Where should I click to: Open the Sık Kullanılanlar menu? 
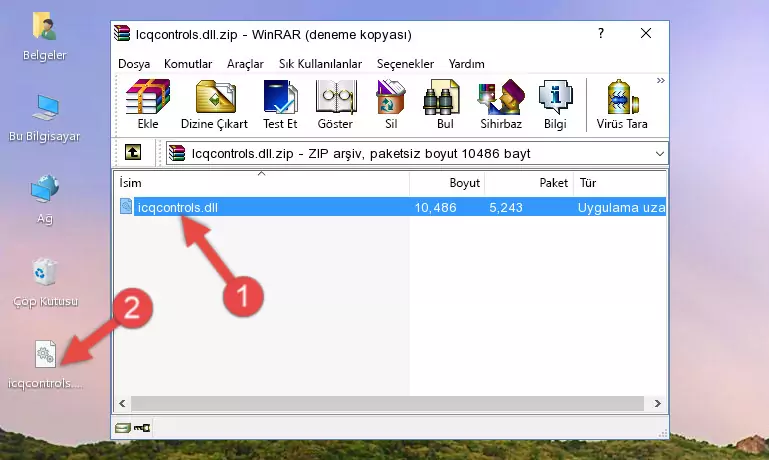(x=320, y=64)
